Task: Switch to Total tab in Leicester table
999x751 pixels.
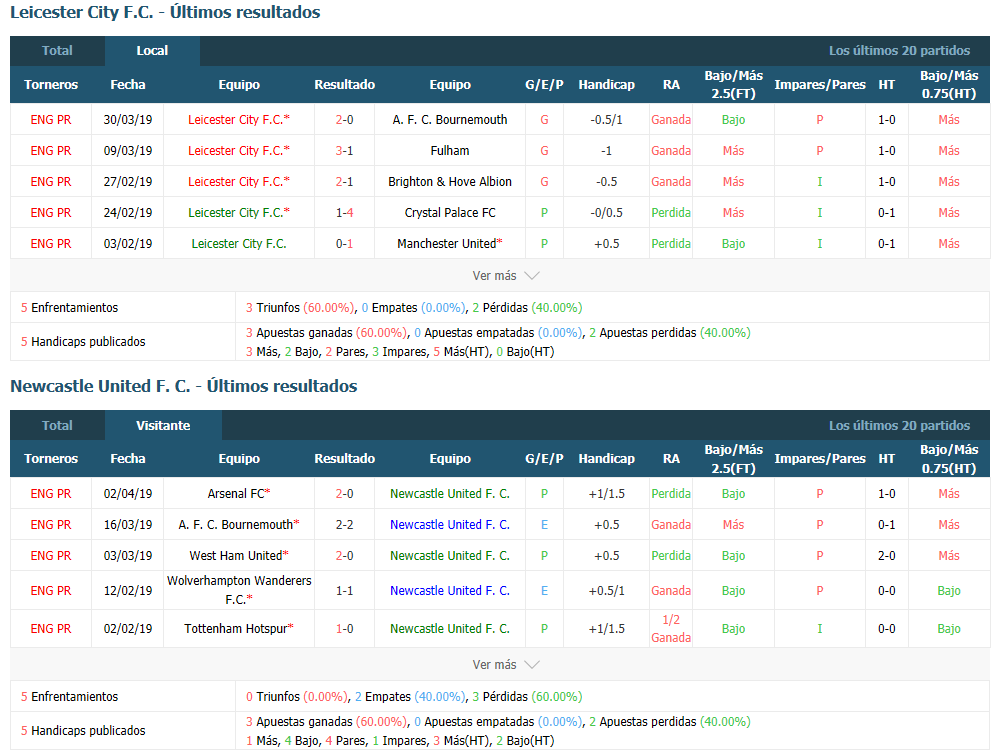Action: point(57,51)
